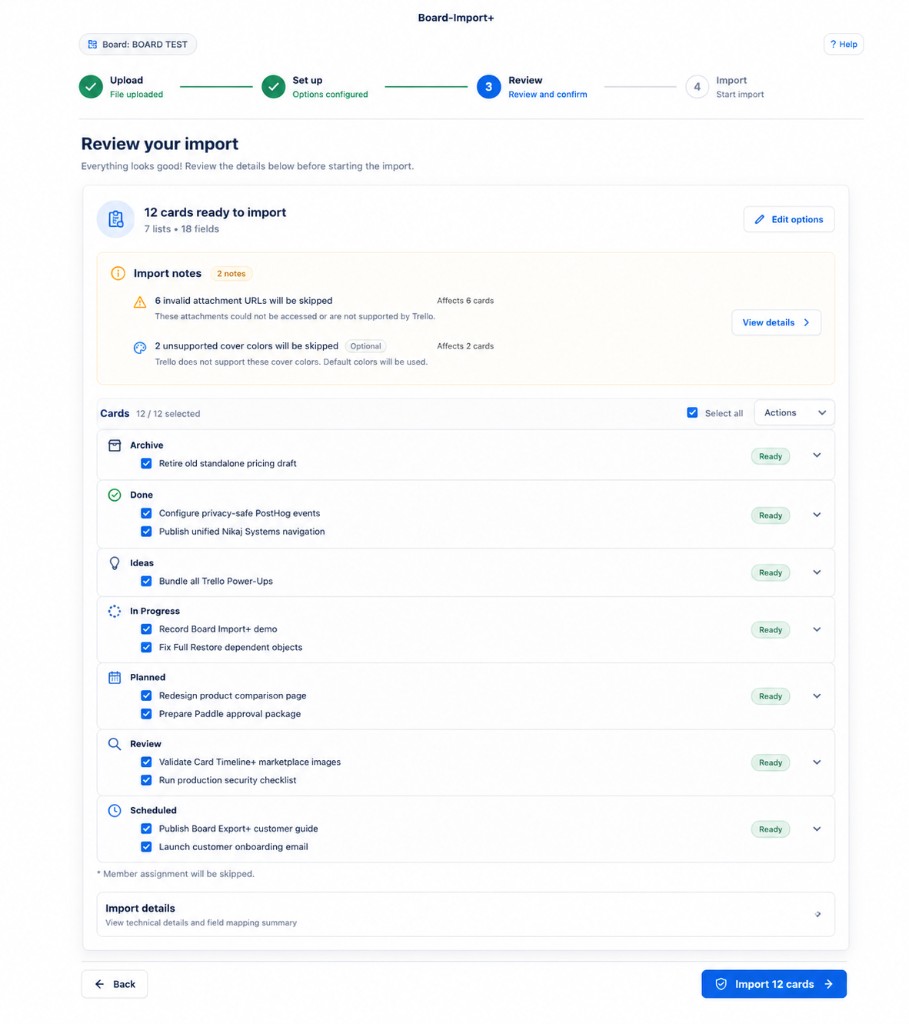Open Help
Viewport: 909px width, 1024px height.
click(x=843, y=44)
